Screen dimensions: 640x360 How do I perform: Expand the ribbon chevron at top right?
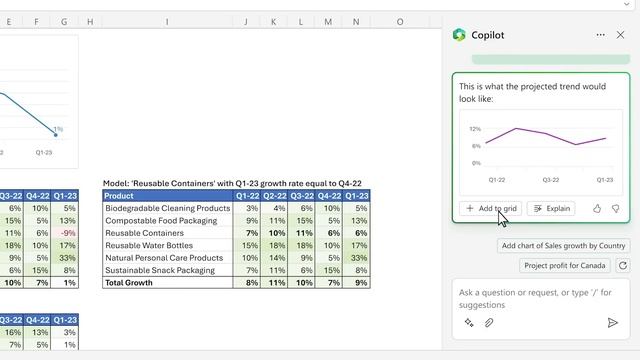point(627,4)
